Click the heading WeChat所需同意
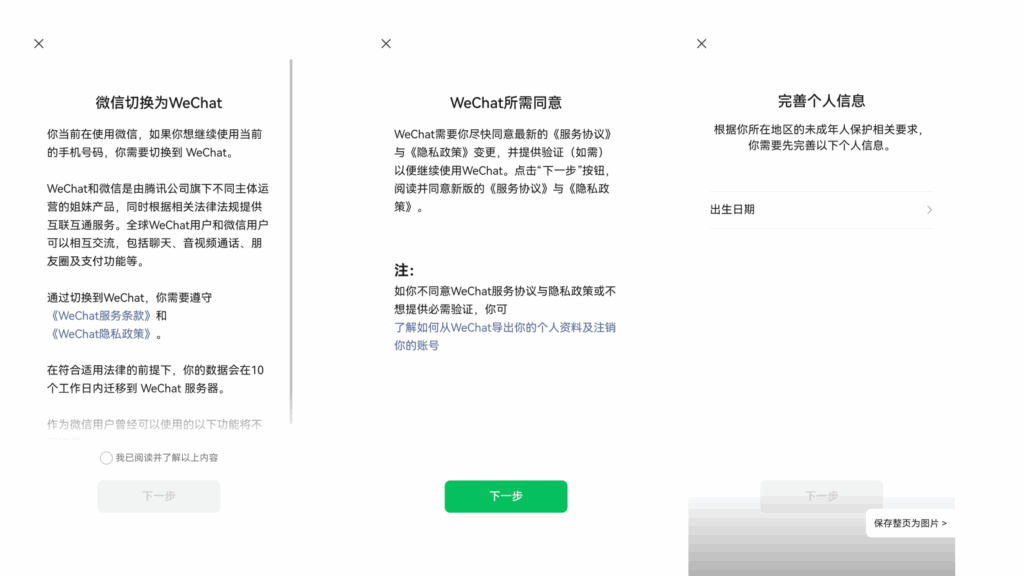 point(505,103)
